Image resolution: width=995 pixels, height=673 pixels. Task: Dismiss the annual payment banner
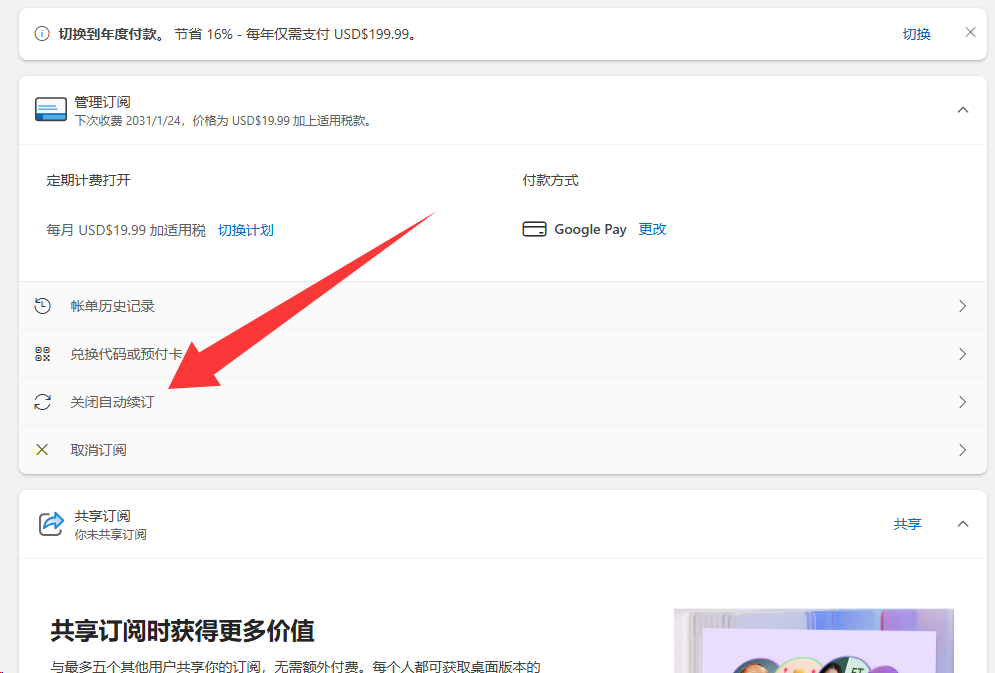coord(970,32)
